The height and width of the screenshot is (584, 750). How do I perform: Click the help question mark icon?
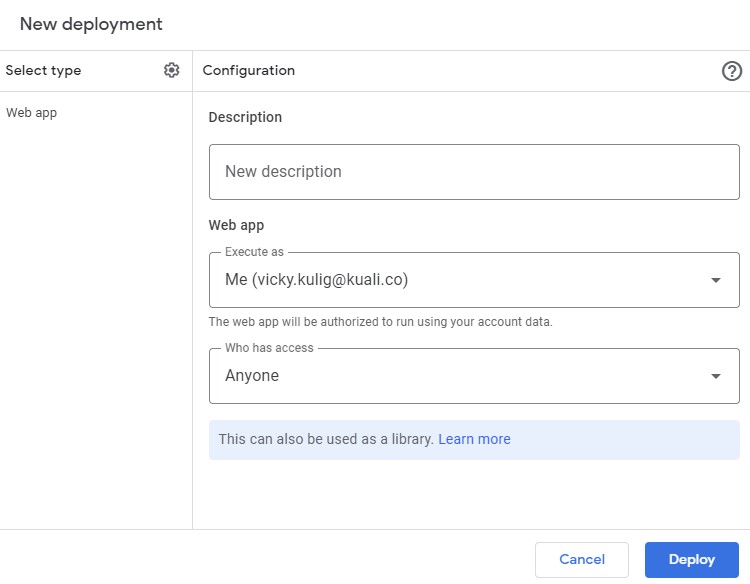[x=732, y=71]
